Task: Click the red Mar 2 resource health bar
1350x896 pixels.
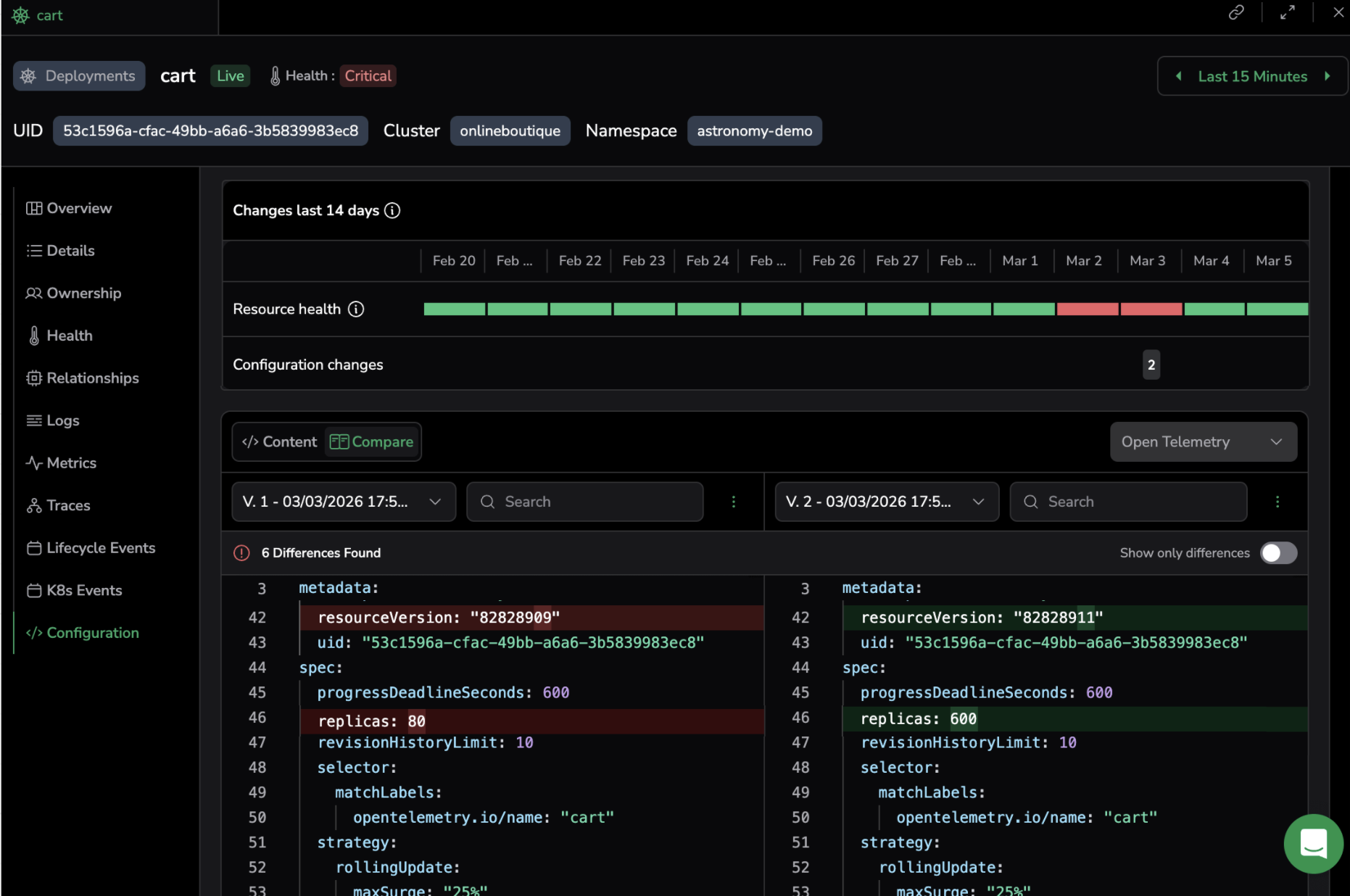Action: 1087,310
